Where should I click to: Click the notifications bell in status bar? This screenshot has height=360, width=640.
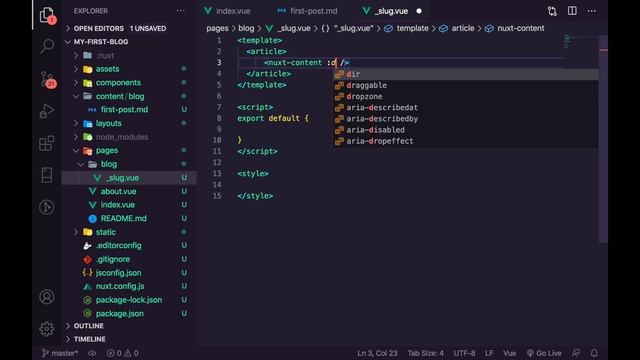[594, 353]
